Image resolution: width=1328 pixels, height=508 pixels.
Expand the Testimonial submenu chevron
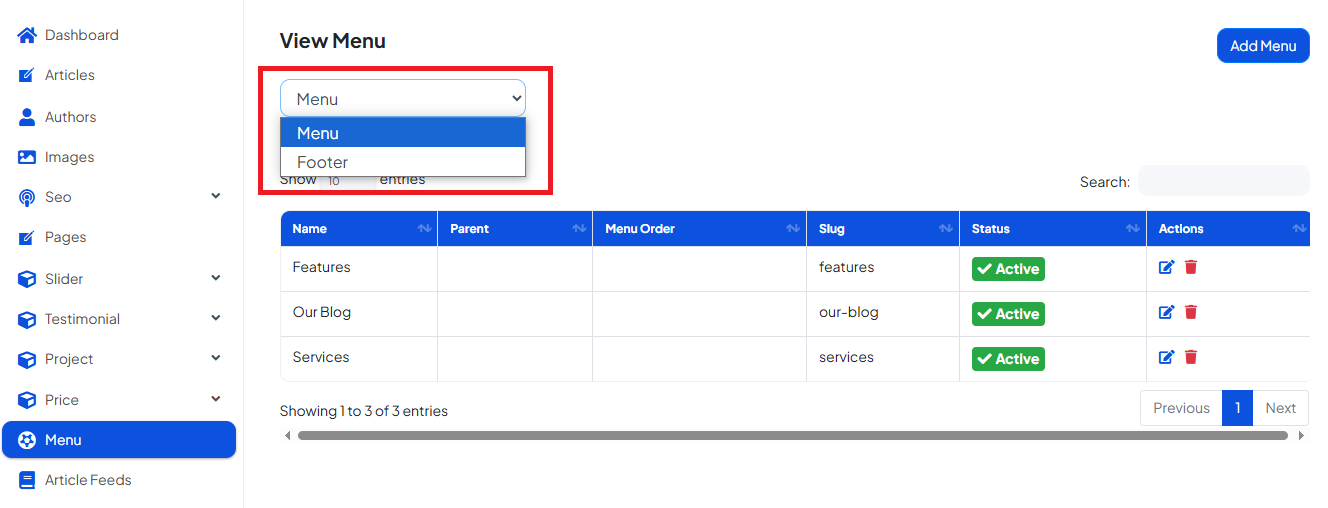pos(216,318)
